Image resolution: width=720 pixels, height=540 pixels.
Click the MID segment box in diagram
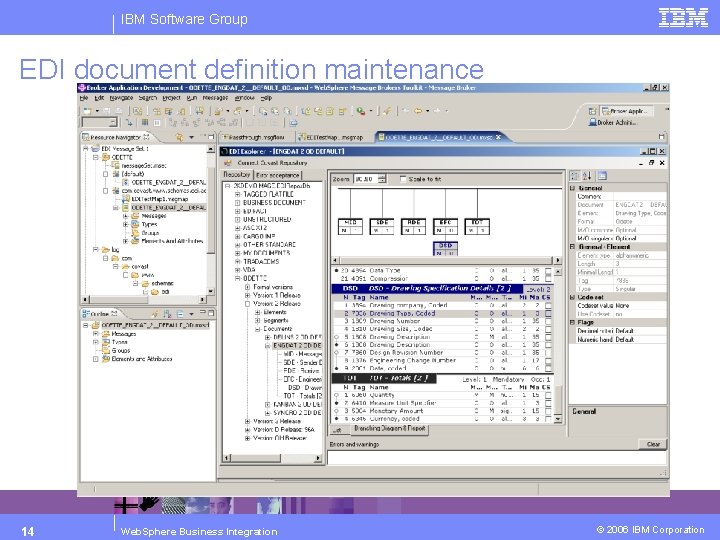350,226
